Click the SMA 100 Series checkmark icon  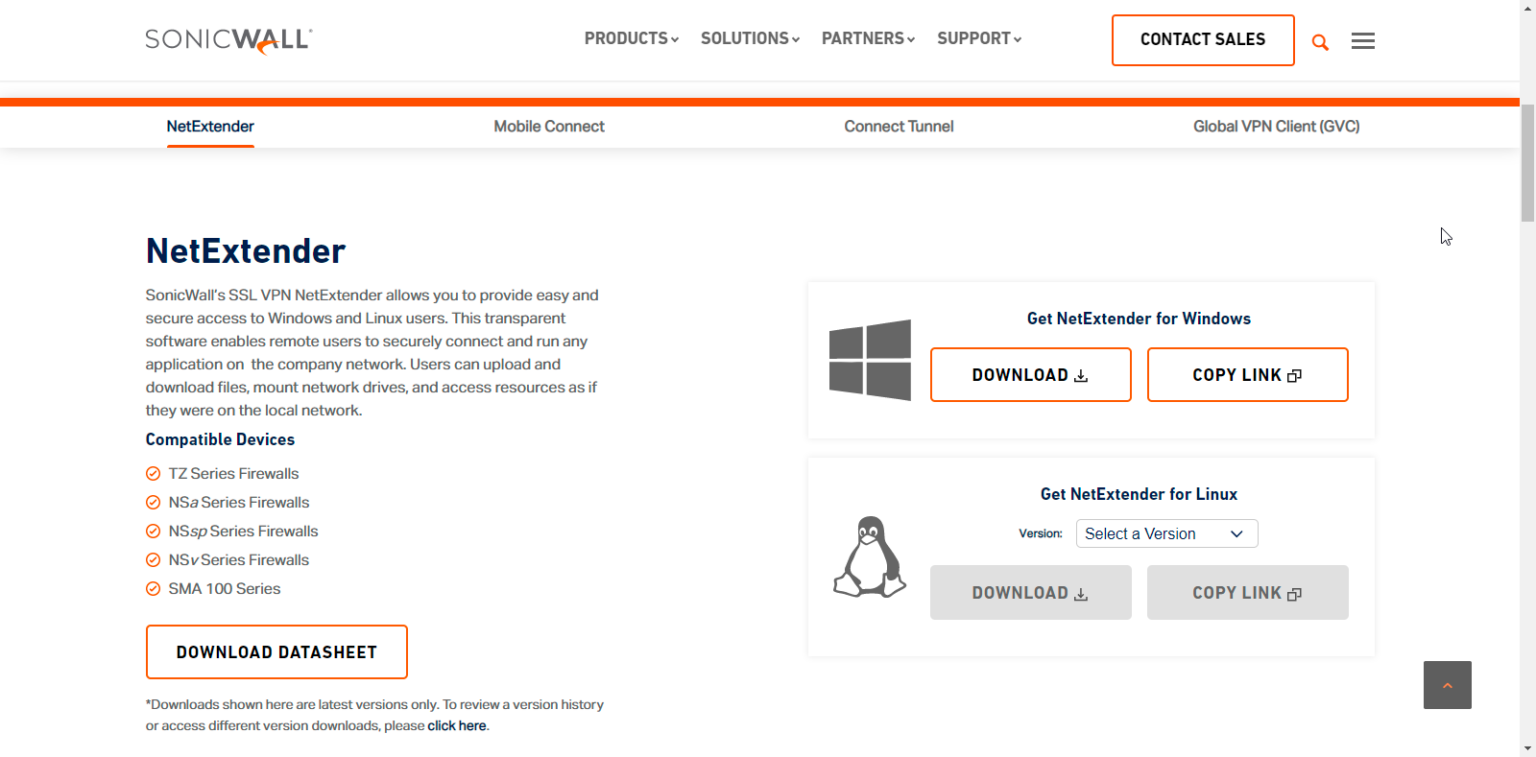[x=153, y=588]
